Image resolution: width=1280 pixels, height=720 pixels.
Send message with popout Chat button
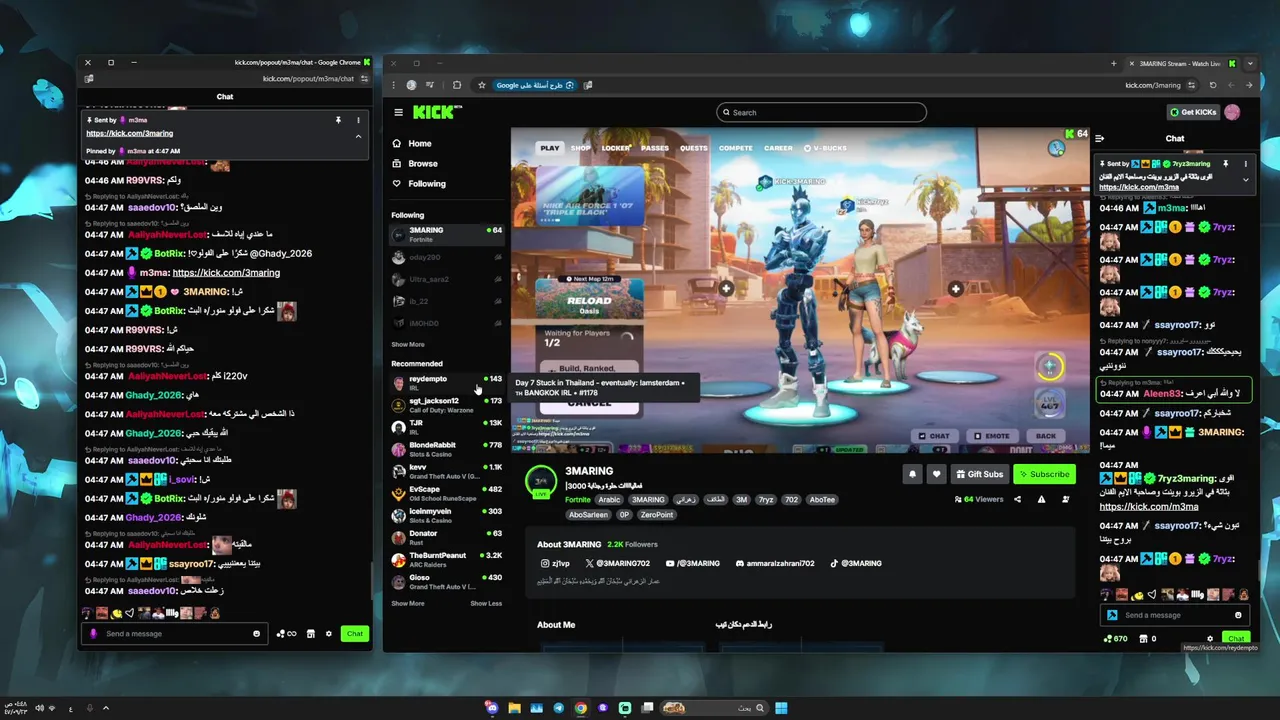tap(354, 633)
